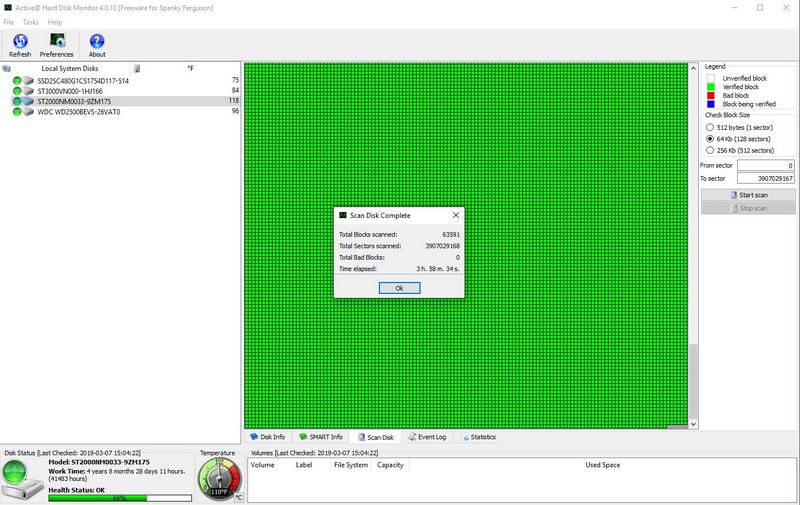800x505 pixels.
Task: Select 512 bytes (1 sector) block size
Action: (x=710, y=128)
